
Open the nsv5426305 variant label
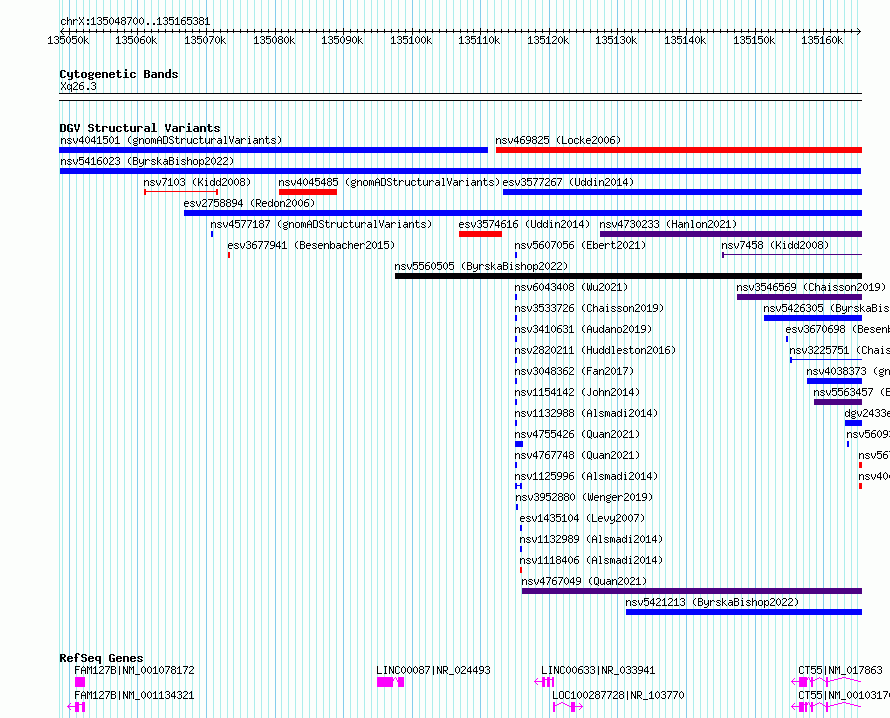pos(826,308)
